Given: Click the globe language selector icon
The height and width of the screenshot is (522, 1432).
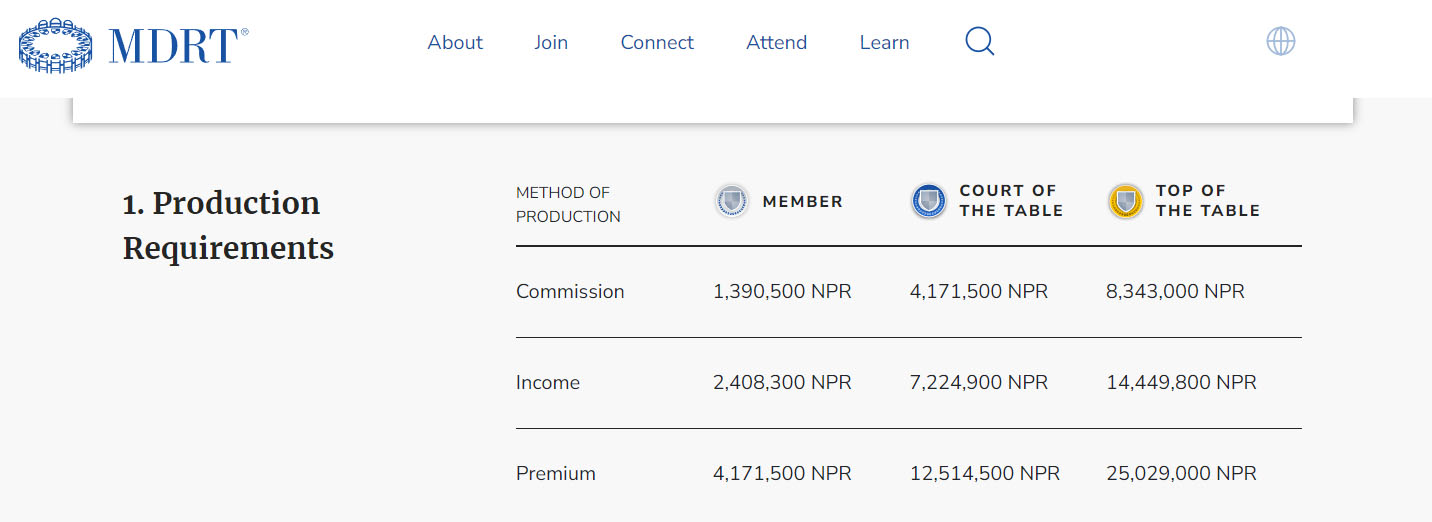Looking at the screenshot, I should [x=1280, y=41].
